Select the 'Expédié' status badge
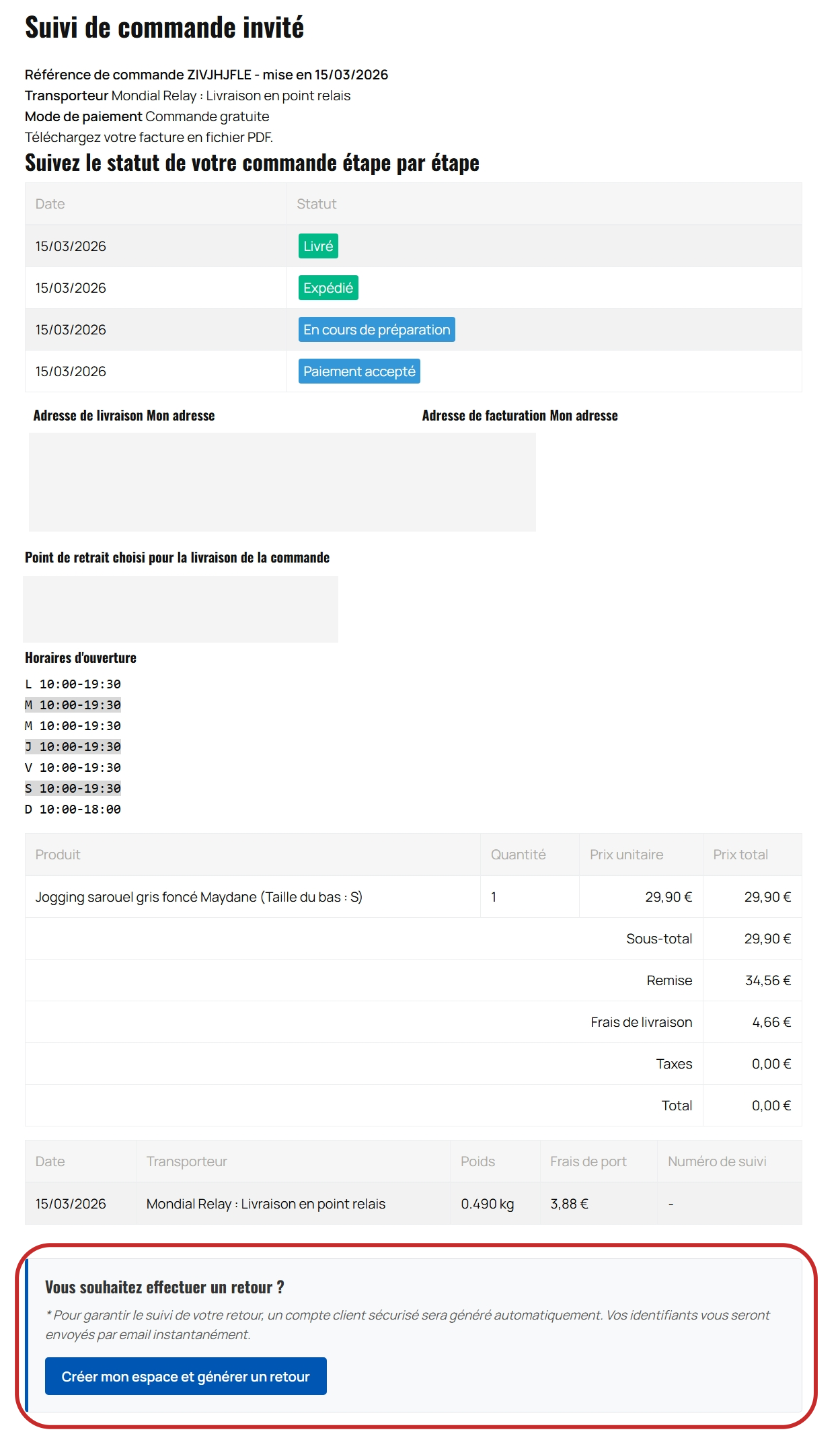This screenshot has height=1436, width=840. tap(330, 287)
